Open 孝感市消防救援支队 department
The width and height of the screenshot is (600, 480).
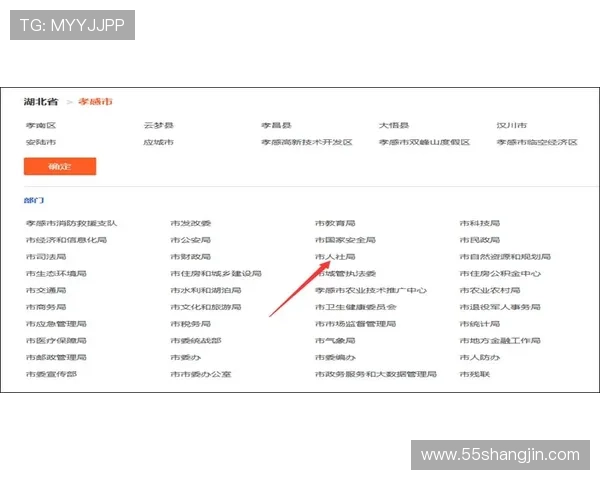71,223
